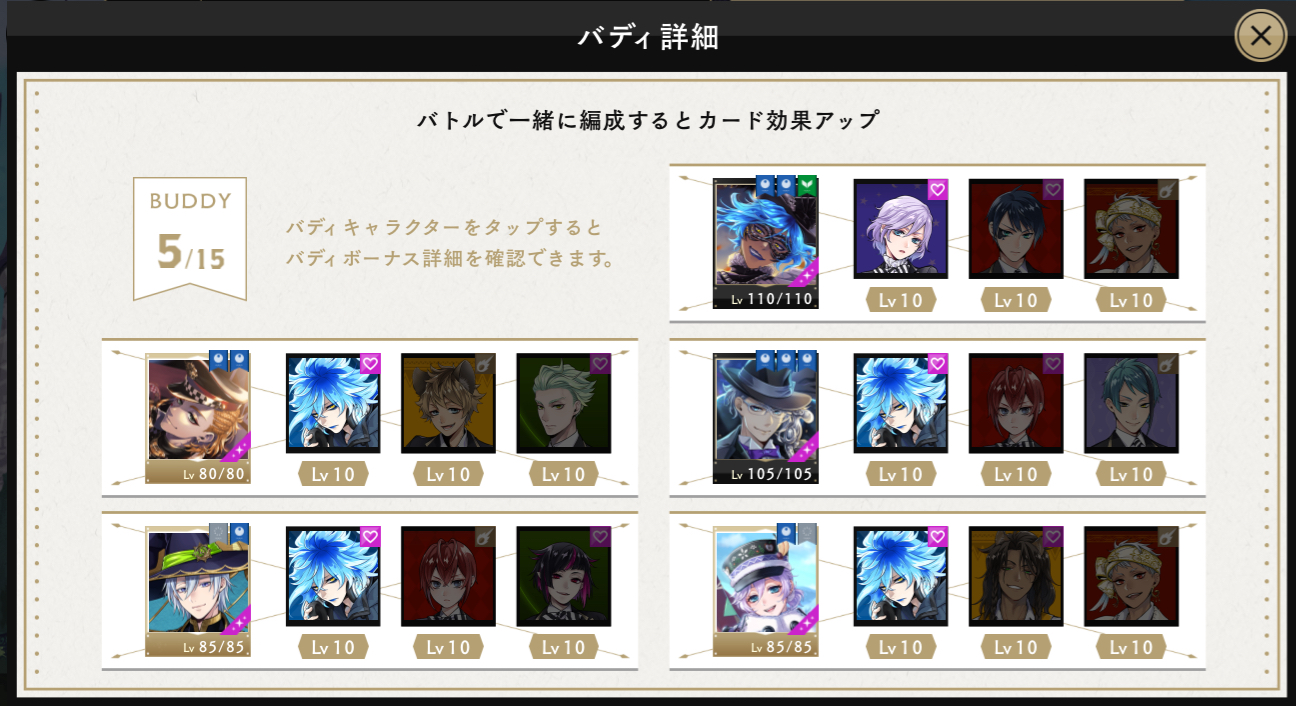Tap the blue-haired buddy next to the Lv 80/80 card
This screenshot has width=1296, height=706.
coord(333,403)
